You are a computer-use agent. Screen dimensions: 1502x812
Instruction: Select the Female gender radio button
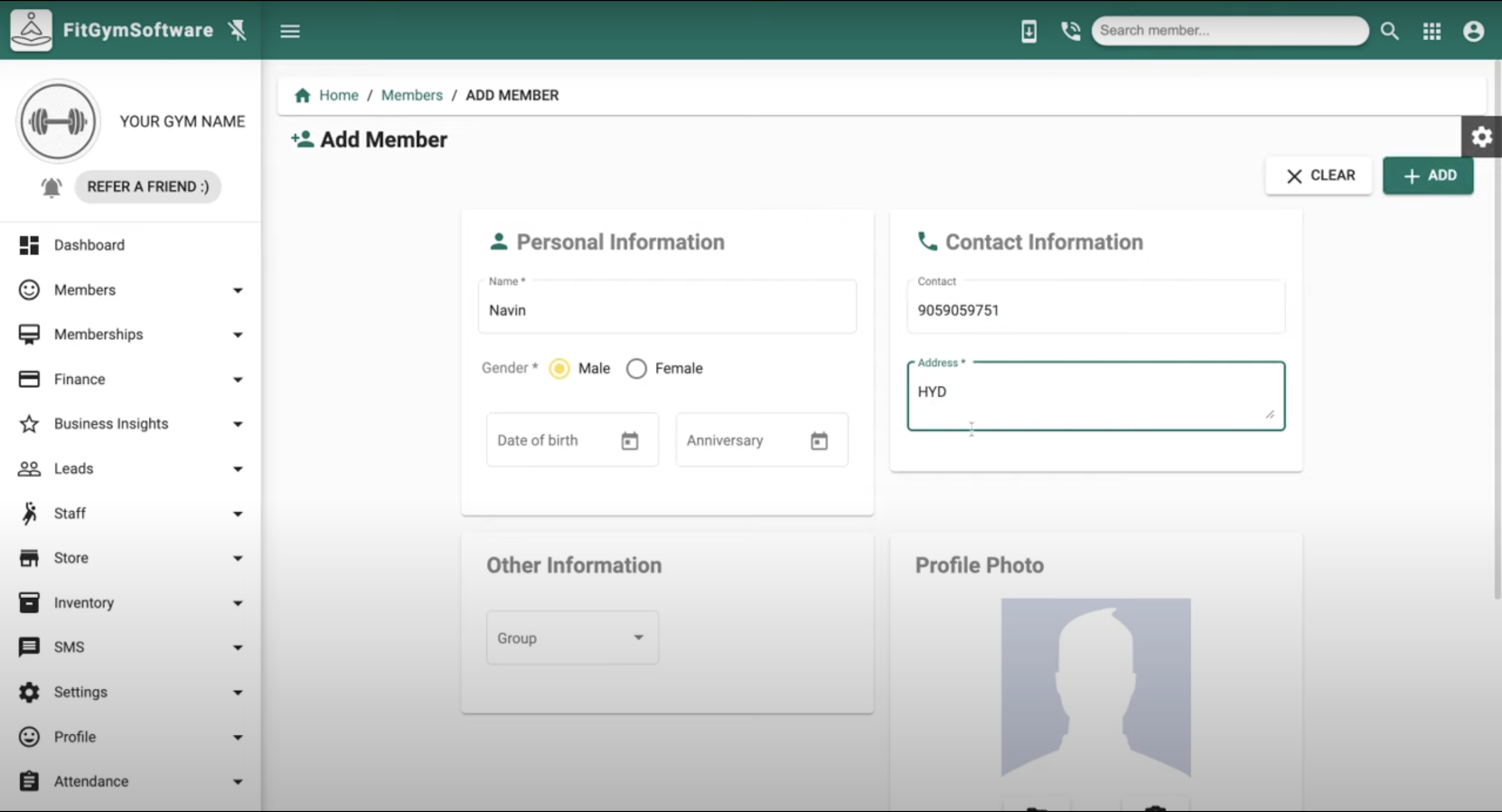[x=636, y=368]
